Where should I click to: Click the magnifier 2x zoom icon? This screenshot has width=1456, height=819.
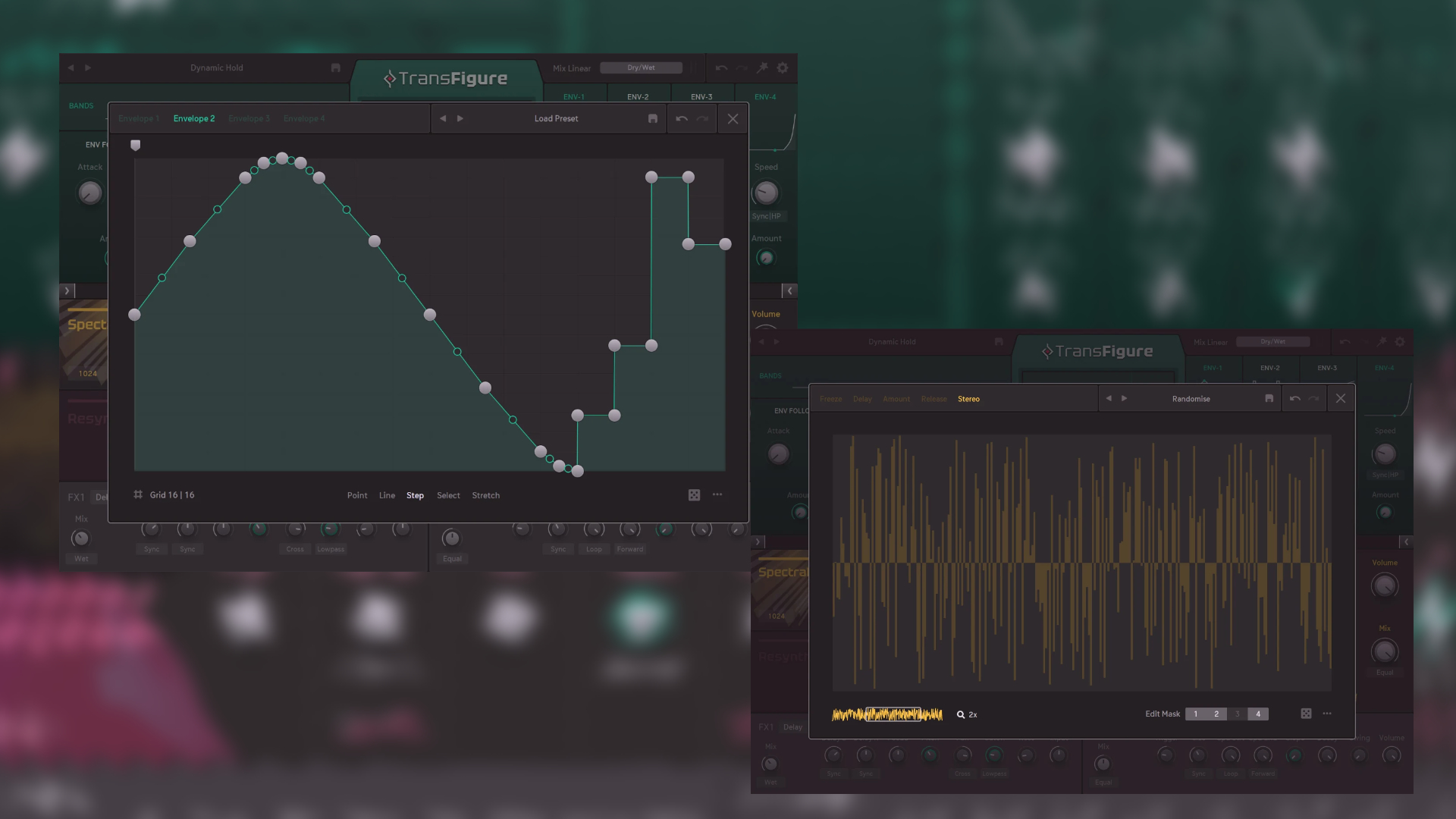[x=961, y=714]
